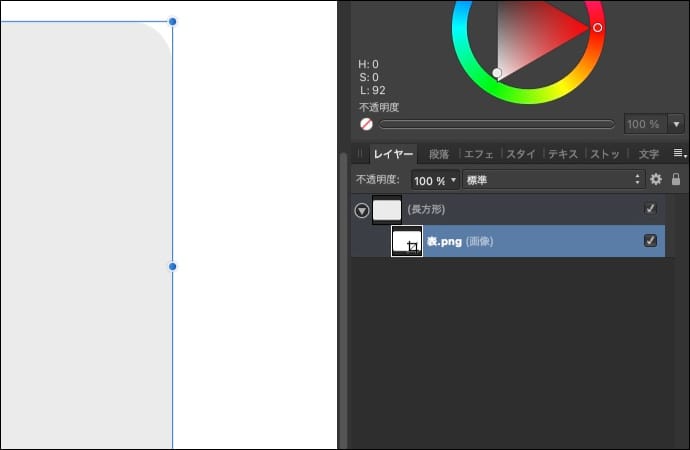
Task: Click the color opacity slider track
Action: (497, 124)
